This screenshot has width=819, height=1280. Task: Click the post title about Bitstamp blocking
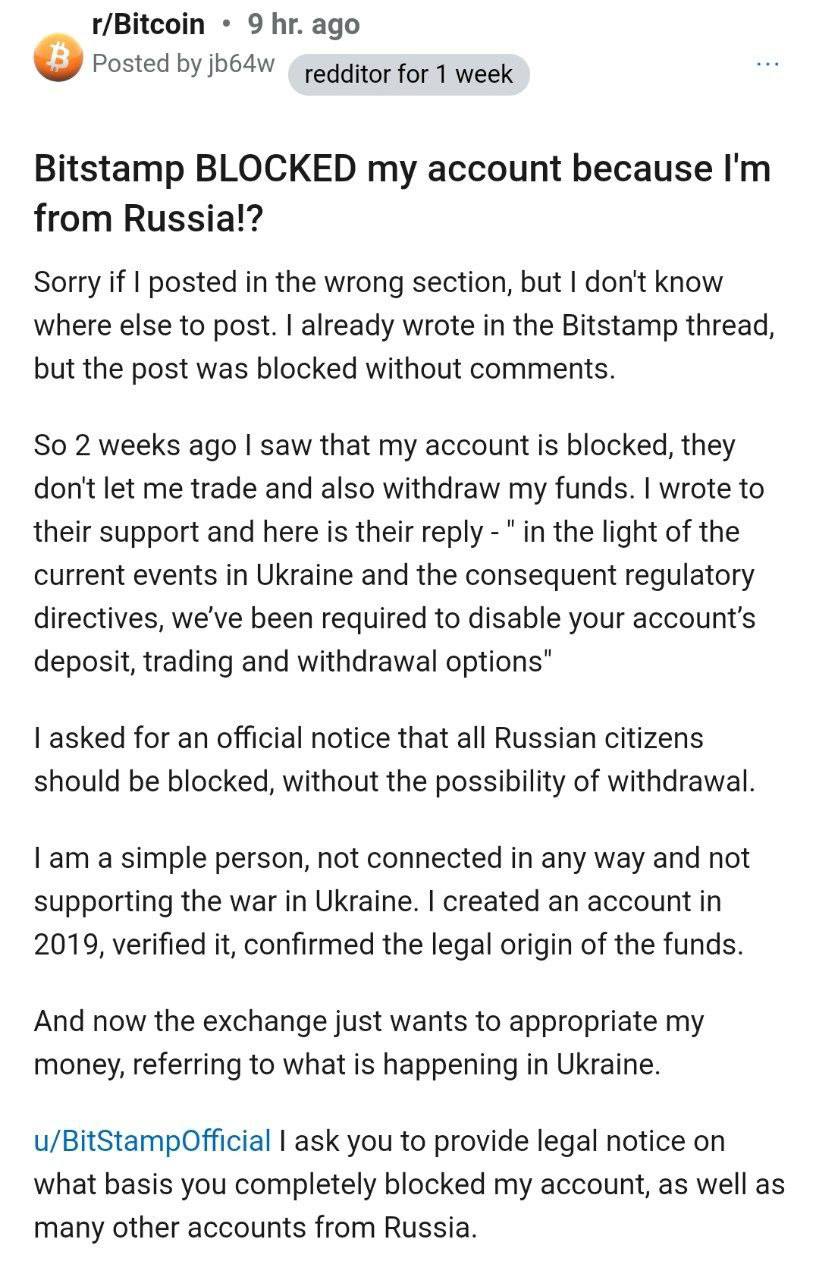pos(402,192)
